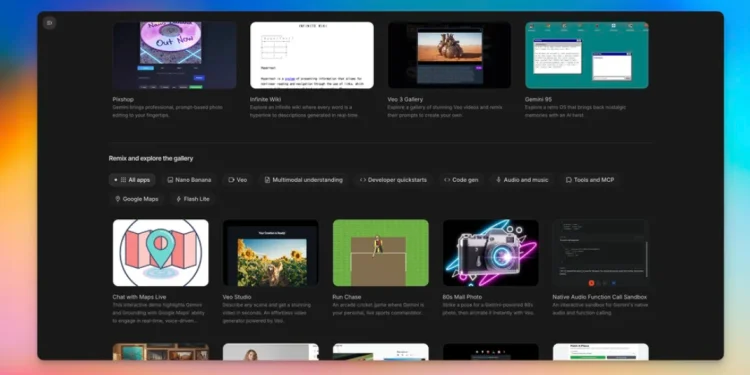The image size is (750, 375).
Task: Filter gallery by Flash Lite
Action: [x=192, y=199]
